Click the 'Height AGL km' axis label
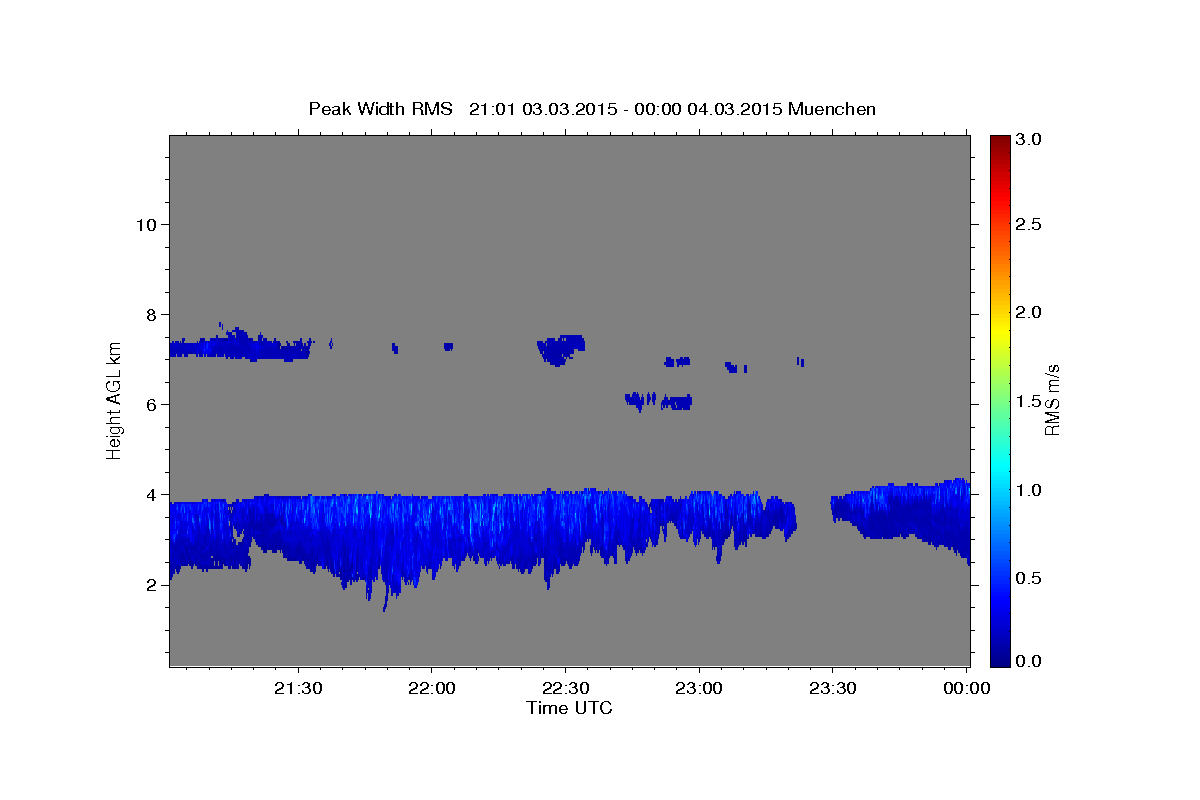The width and height of the screenshot is (1200, 800). click(114, 399)
